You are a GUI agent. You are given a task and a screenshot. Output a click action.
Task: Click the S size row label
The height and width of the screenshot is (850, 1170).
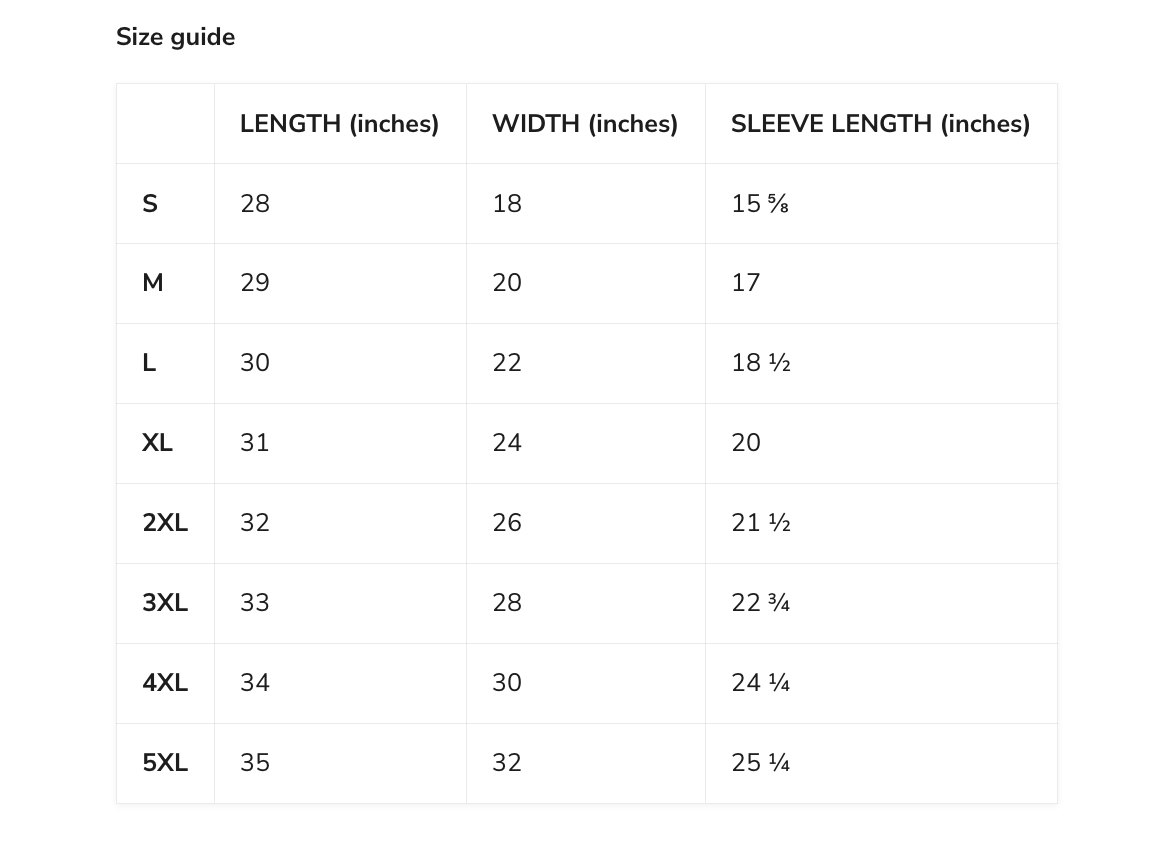point(150,203)
